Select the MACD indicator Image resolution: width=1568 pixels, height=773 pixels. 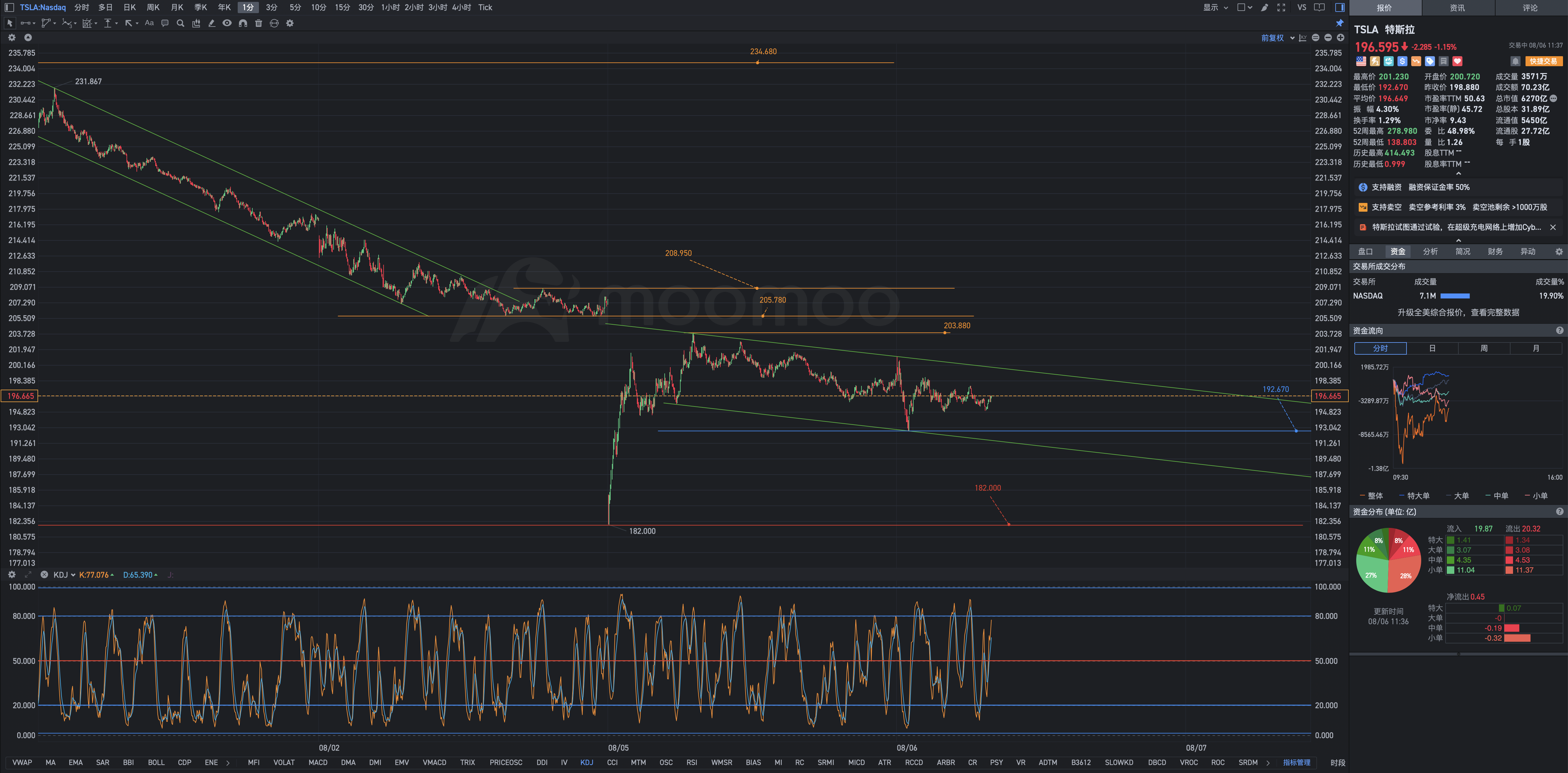(x=318, y=763)
